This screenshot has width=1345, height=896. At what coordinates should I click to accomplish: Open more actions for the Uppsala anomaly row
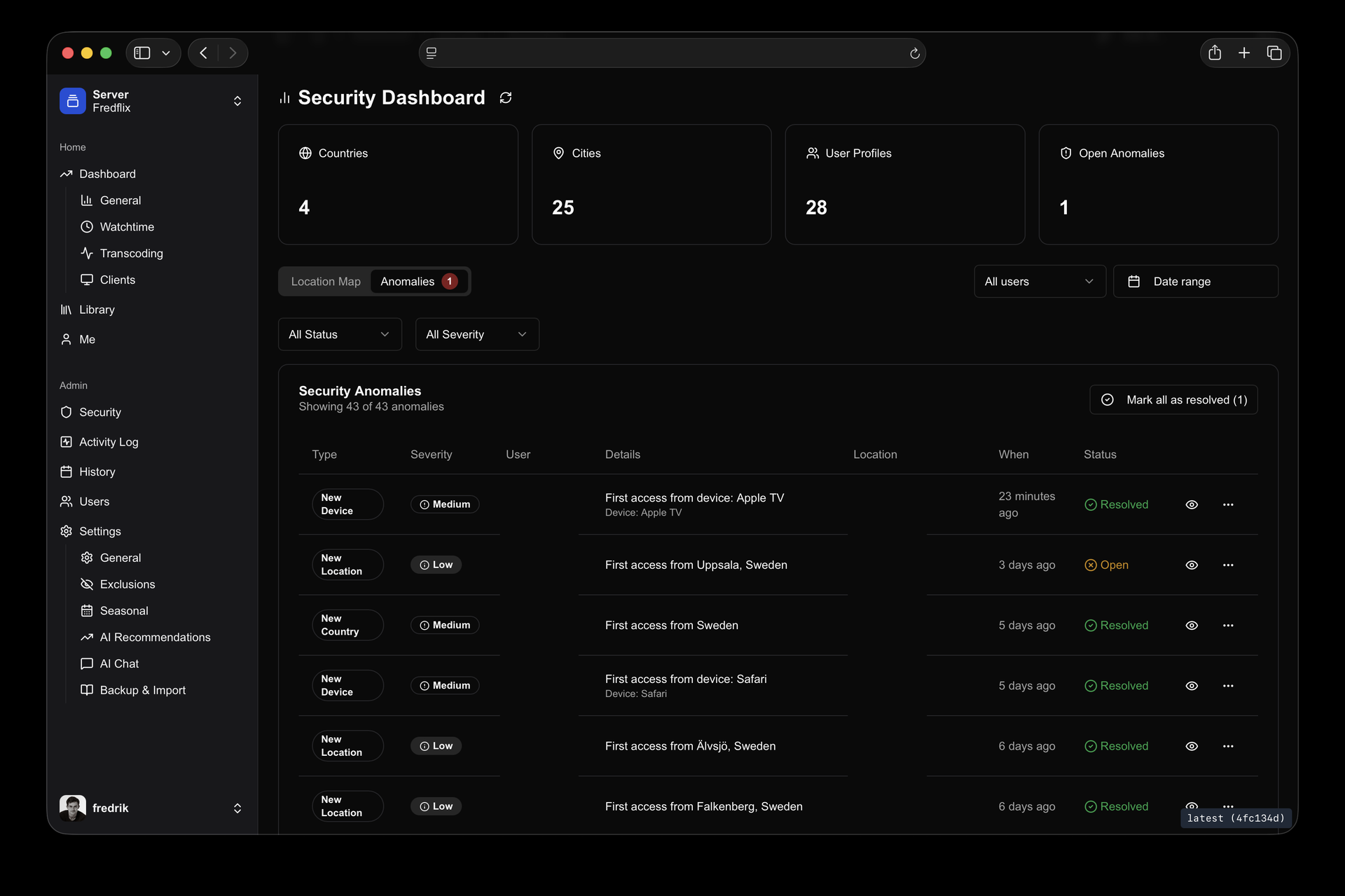1228,565
